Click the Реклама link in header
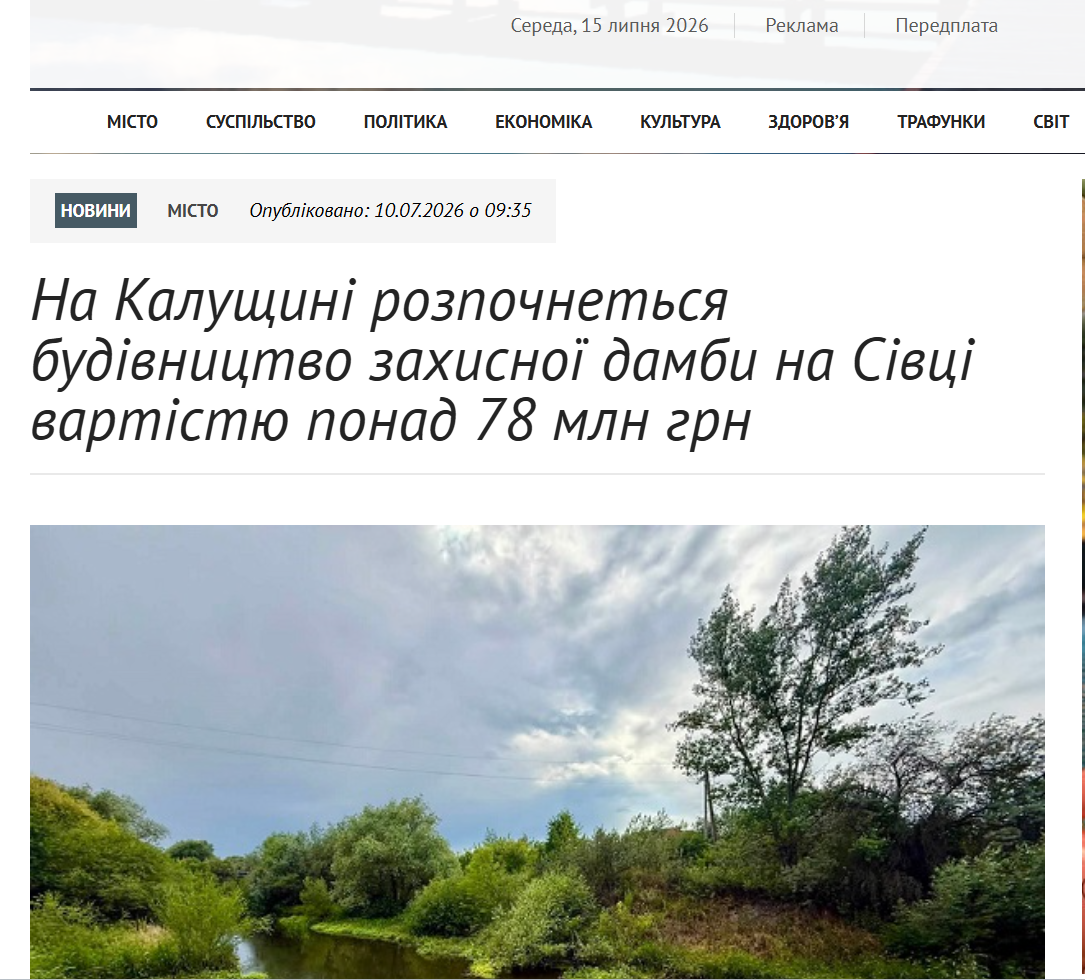Viewport: 1085px width, 980px height. (x=801, y=26)
